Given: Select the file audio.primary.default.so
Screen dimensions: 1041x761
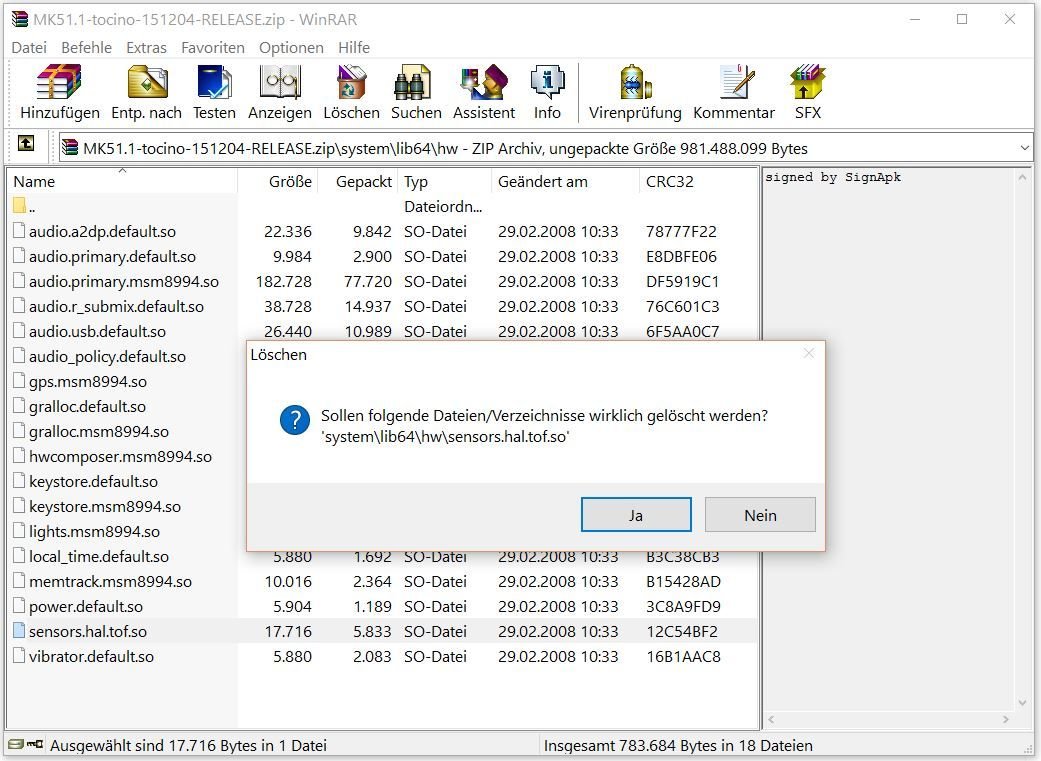Looking at the screenshot, I should (112, 256).
